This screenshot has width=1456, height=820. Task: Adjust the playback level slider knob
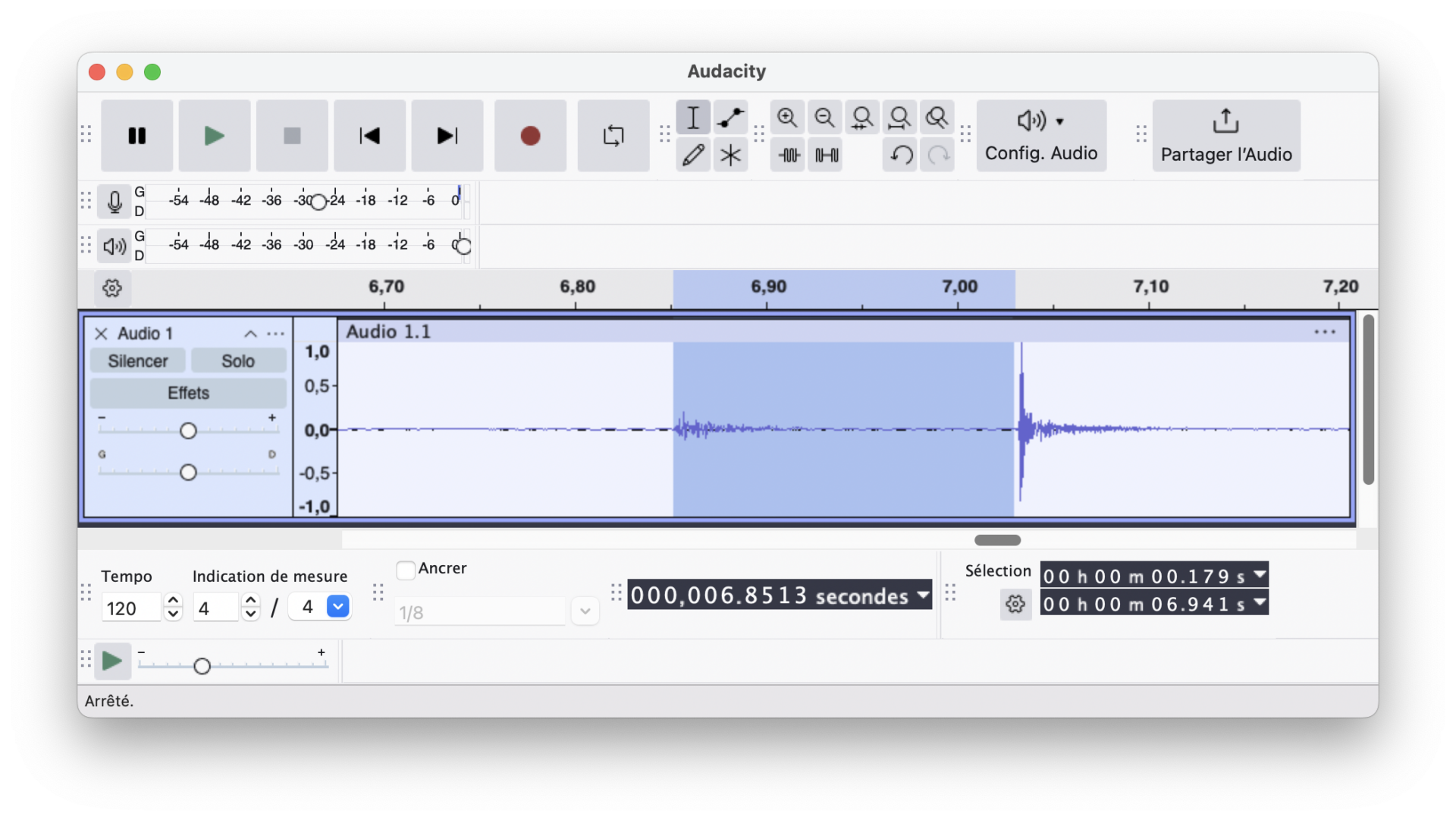[x=463, y=246]
